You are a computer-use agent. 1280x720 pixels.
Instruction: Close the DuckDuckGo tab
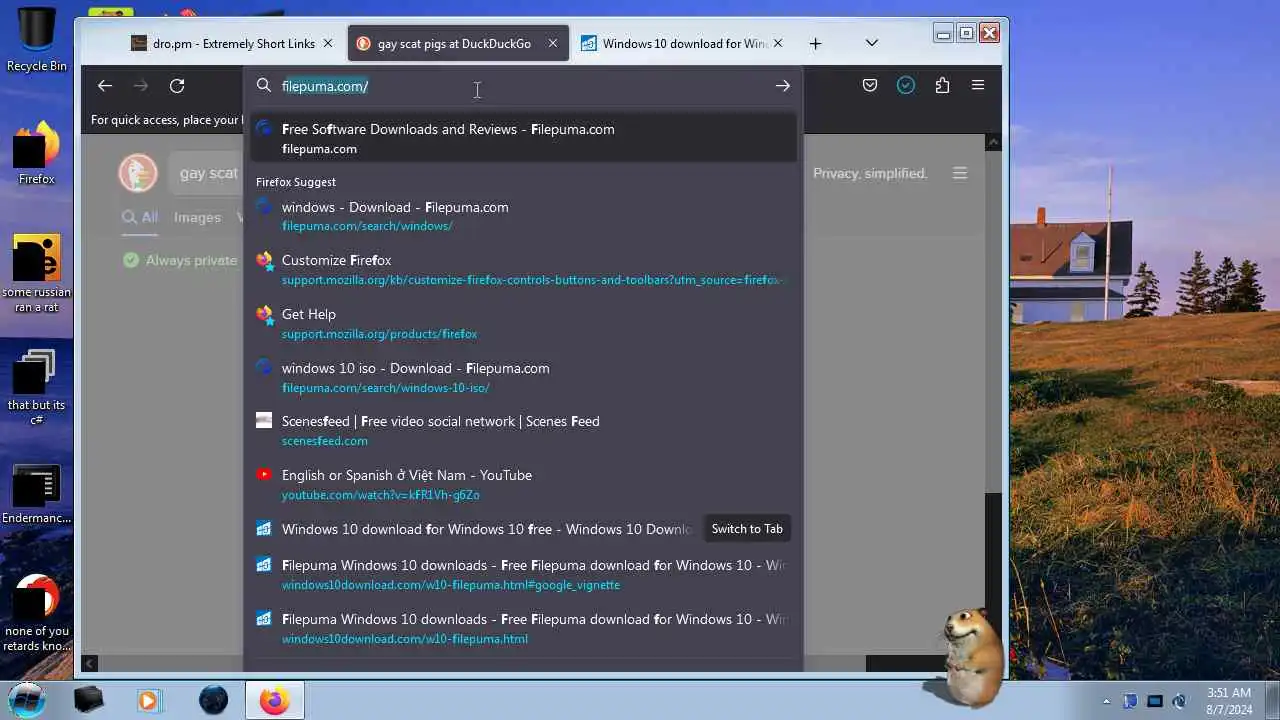click(552, 43)
